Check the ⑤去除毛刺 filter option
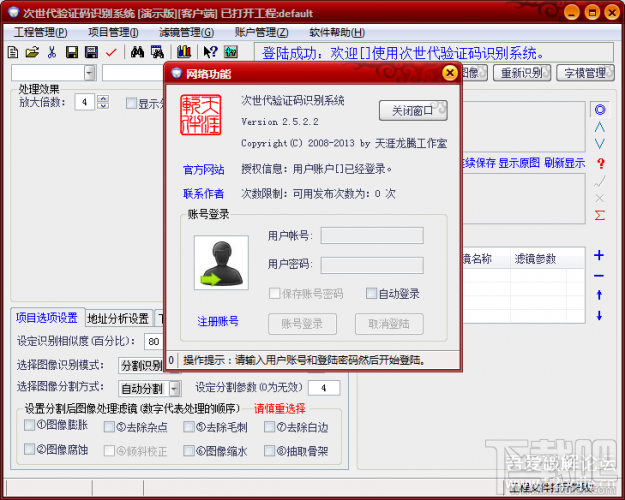The height and width of the screenshot is (500, 625). (189, 427)
